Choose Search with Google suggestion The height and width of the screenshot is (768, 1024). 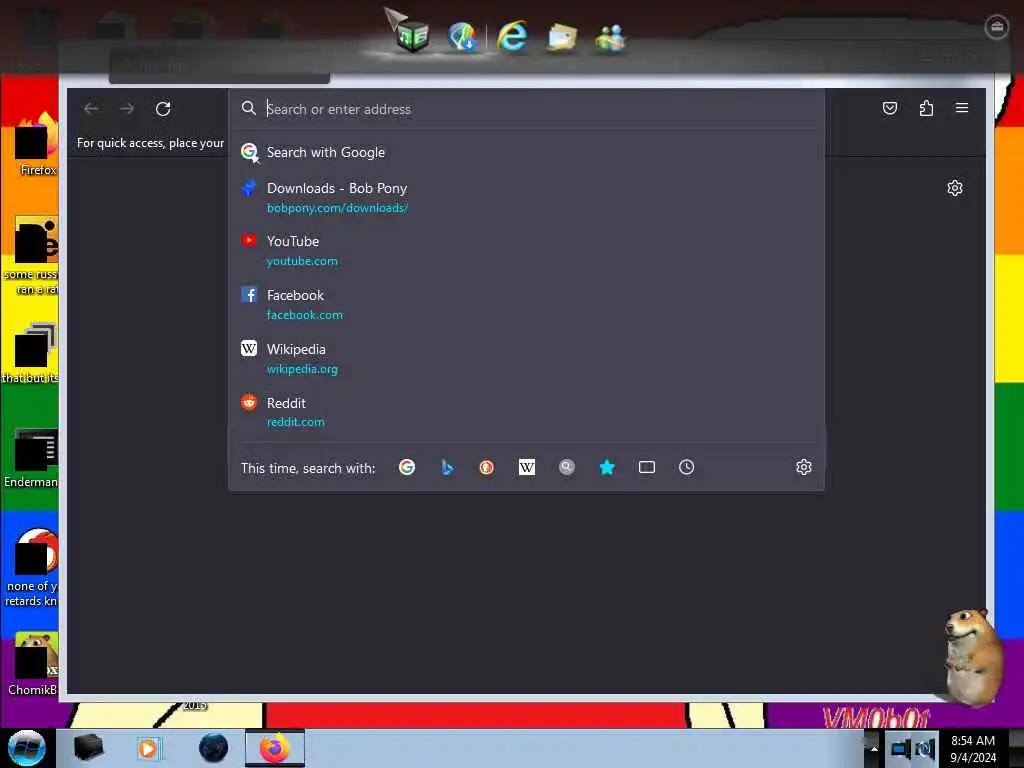pos(526,152)
